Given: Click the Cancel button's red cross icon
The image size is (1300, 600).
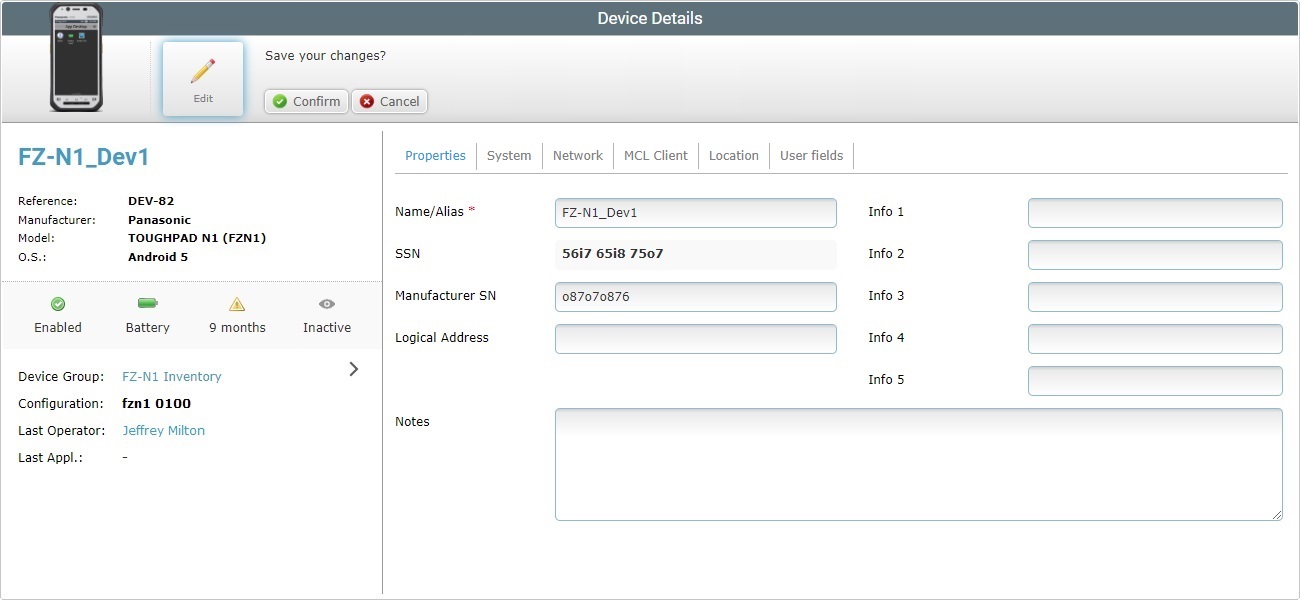Looking at the screenshot, I should [366, 101].
